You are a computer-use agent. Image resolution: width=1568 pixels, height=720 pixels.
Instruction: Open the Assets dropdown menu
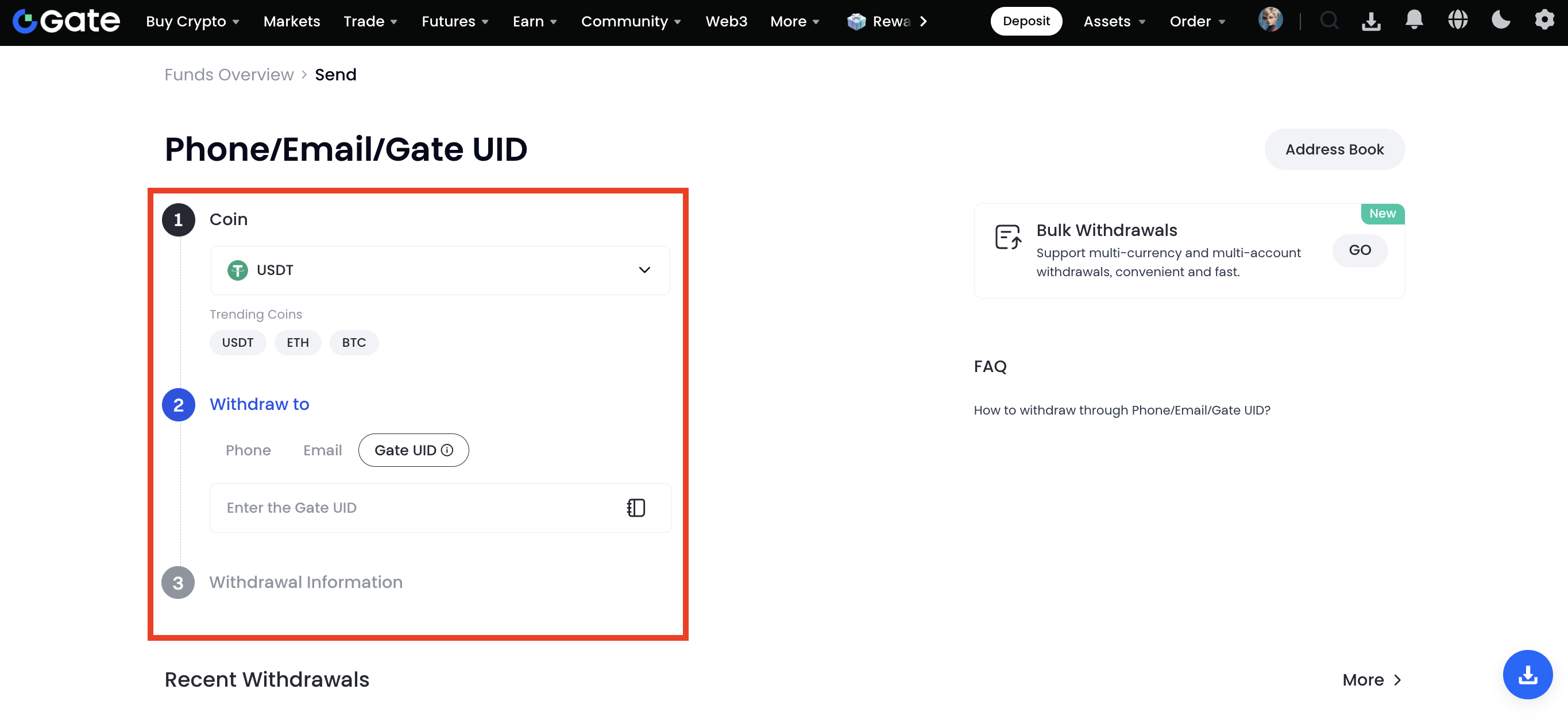click(x=1114, y=21)
